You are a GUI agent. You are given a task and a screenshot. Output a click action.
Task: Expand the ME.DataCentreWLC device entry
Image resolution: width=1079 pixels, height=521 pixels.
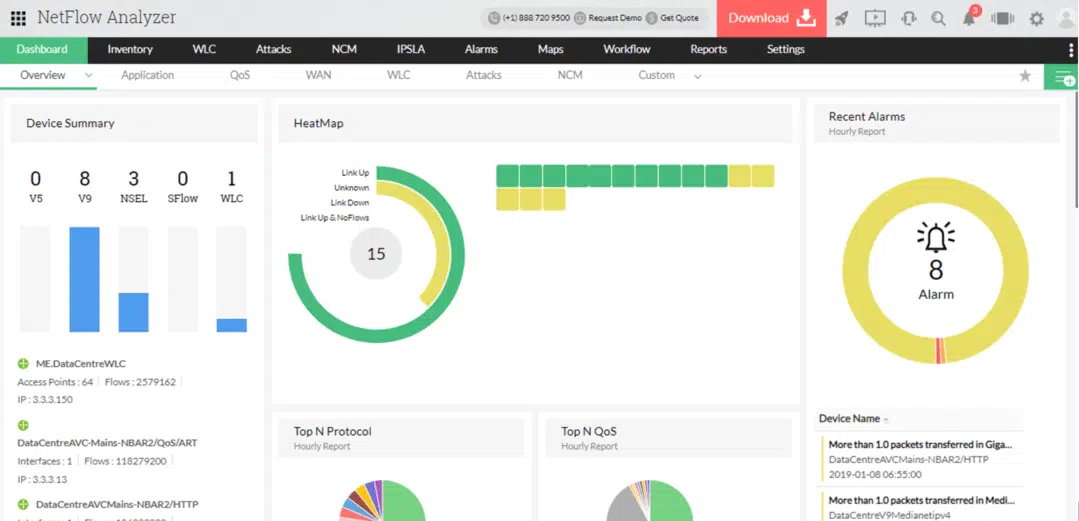24,363
